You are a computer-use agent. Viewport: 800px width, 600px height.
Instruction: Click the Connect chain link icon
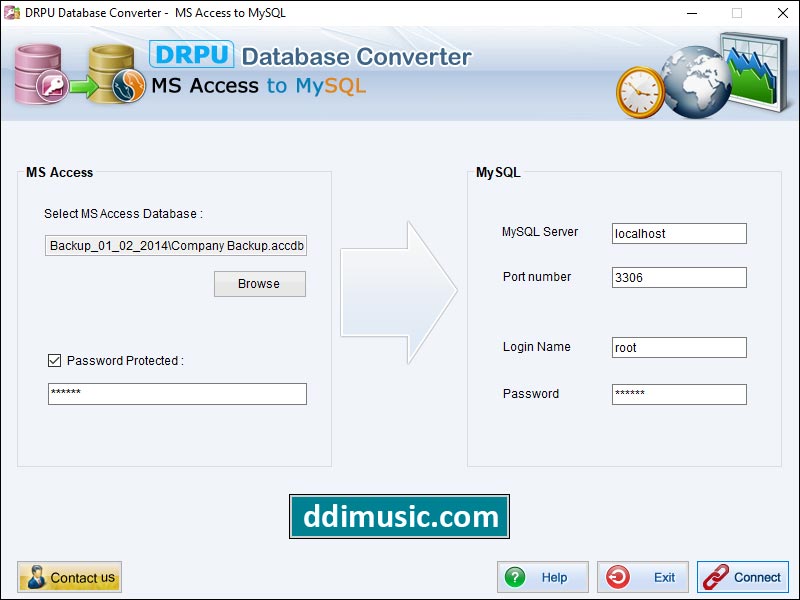[716, 577]
